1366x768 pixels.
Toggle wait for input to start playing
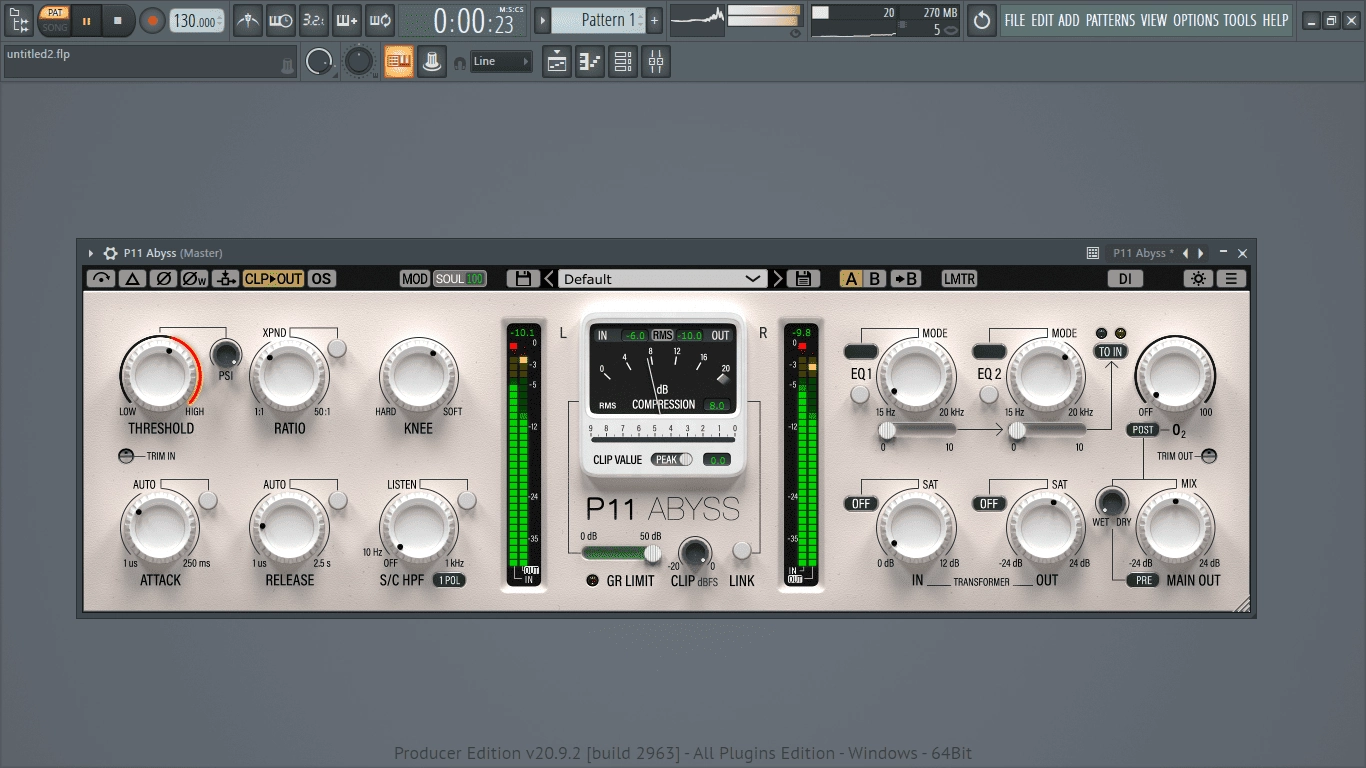coord(281,20)
